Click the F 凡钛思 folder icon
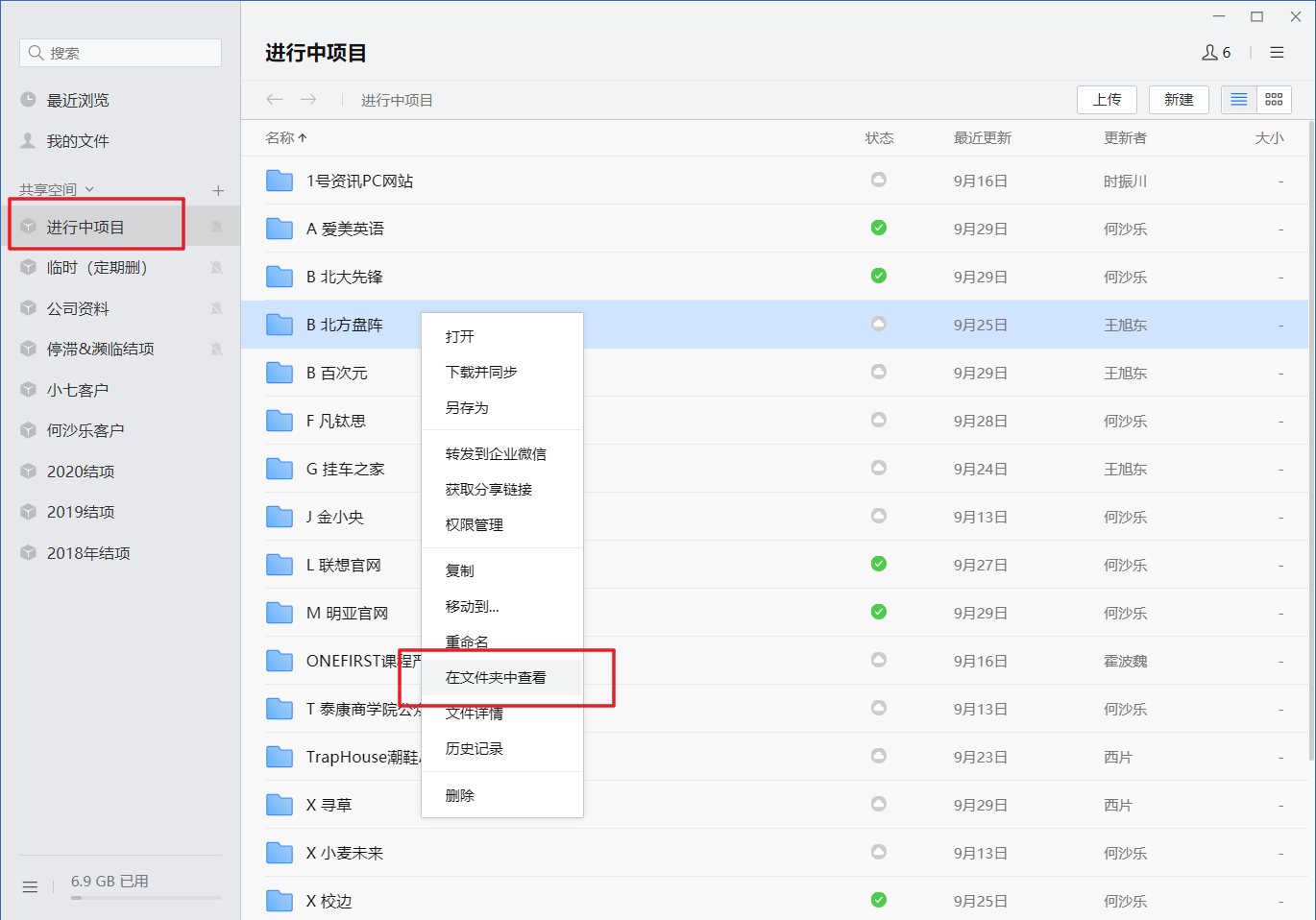This screenshot has height=920, width=1316. pyautogui.click(x=280, y=421)
